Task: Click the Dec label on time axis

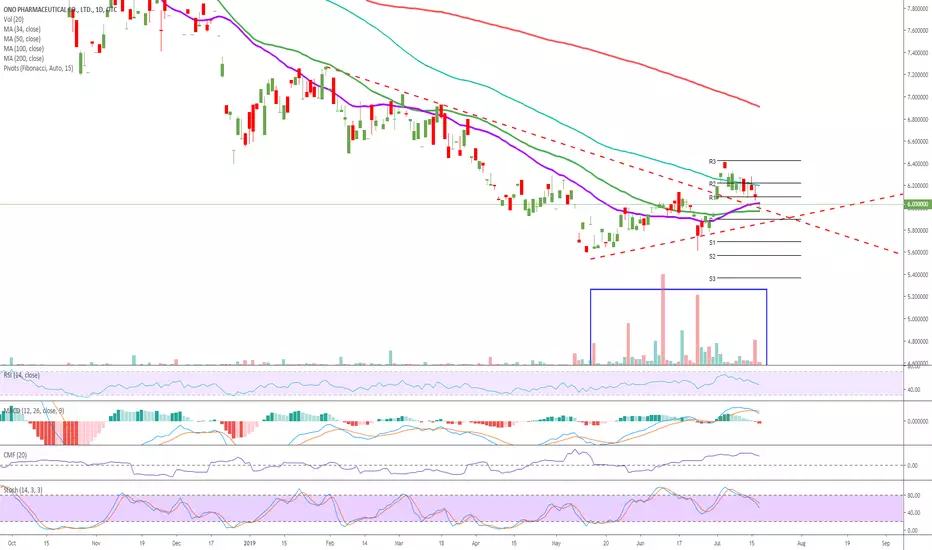Action: pos(176,543)
